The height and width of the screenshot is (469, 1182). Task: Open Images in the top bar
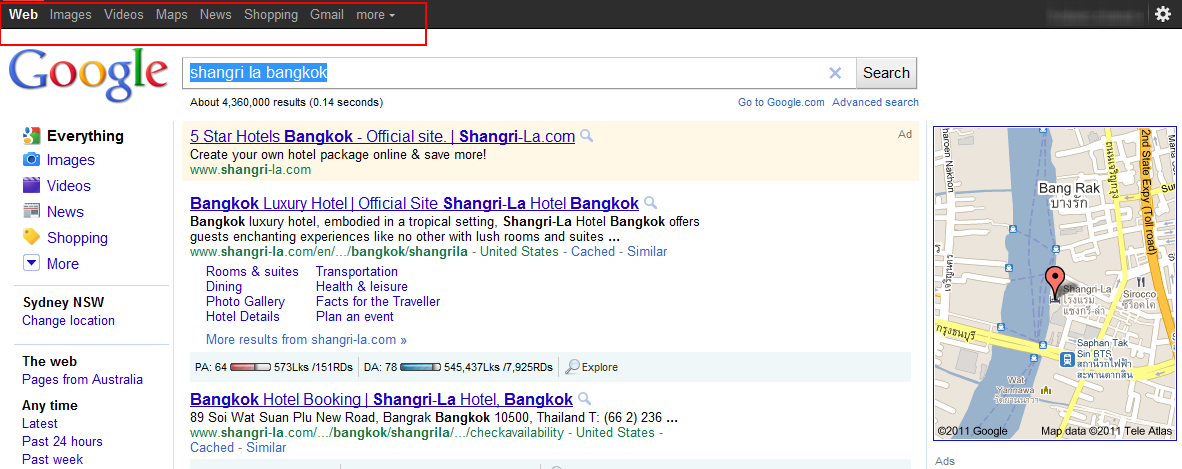pos(71,14)
